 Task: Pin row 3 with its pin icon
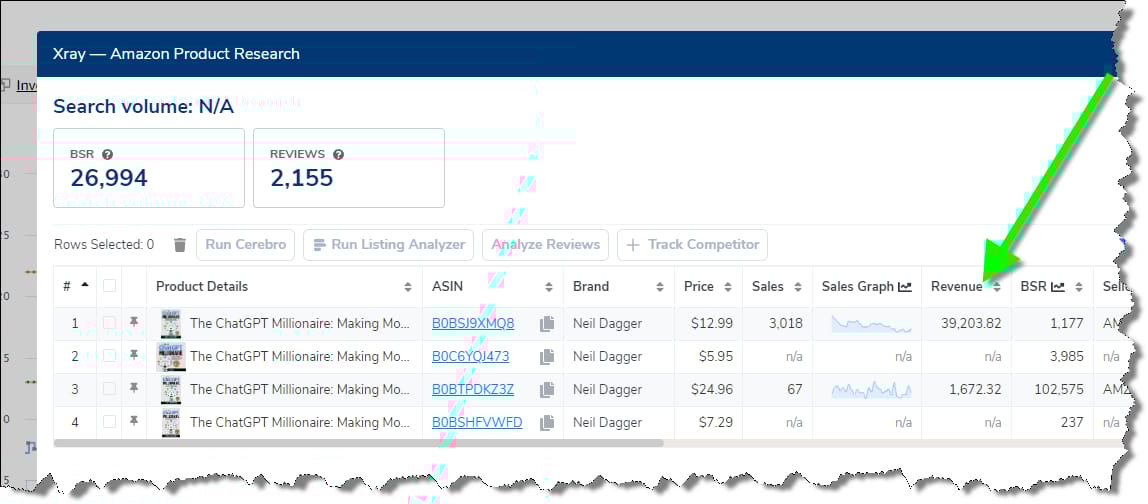point(133,388)
